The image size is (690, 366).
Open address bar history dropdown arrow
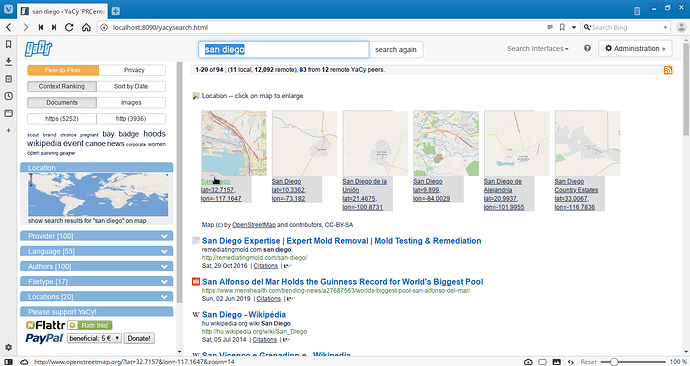coord(574,27)
